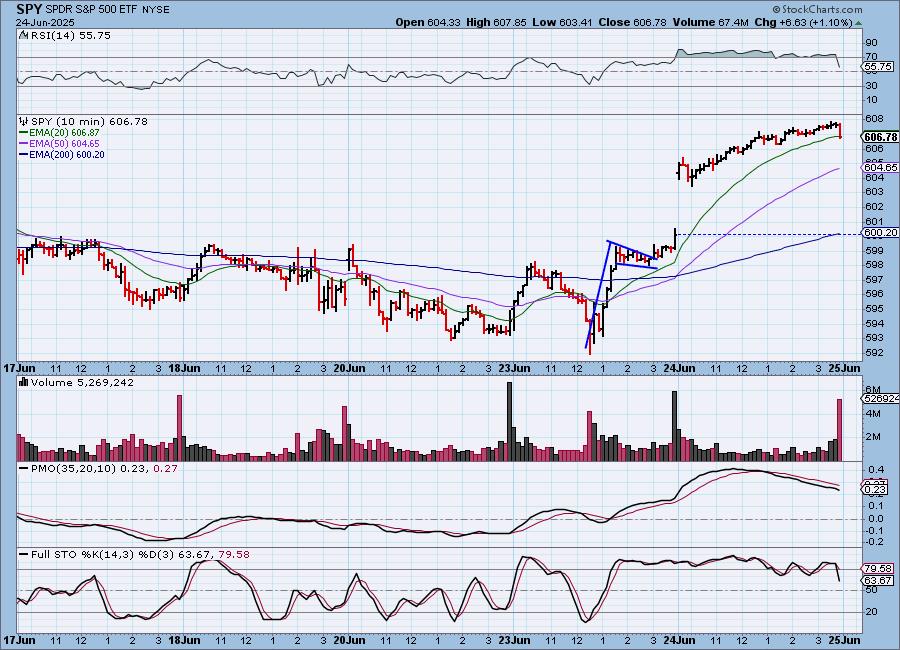Click 20Jun on the axis under price panel

click(350, 368)
